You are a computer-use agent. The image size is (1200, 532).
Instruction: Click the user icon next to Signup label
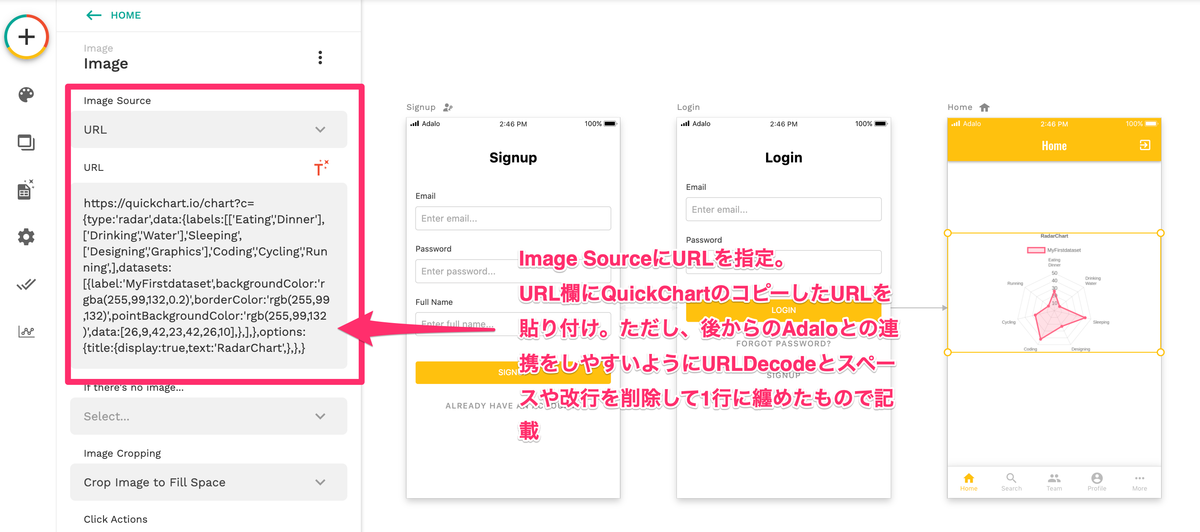tap(447, 107)
